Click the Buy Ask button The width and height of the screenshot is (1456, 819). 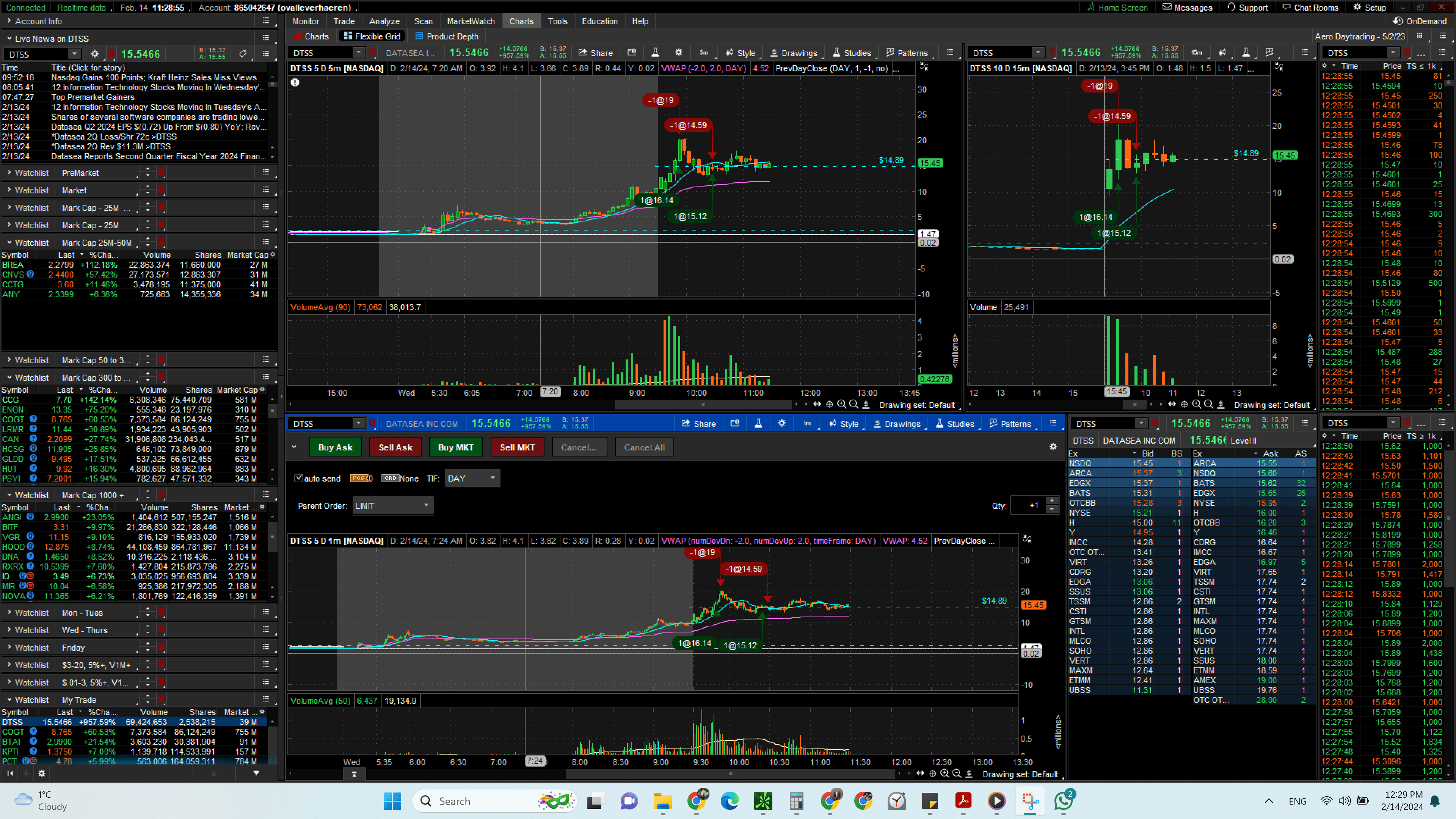click(335, 447)
